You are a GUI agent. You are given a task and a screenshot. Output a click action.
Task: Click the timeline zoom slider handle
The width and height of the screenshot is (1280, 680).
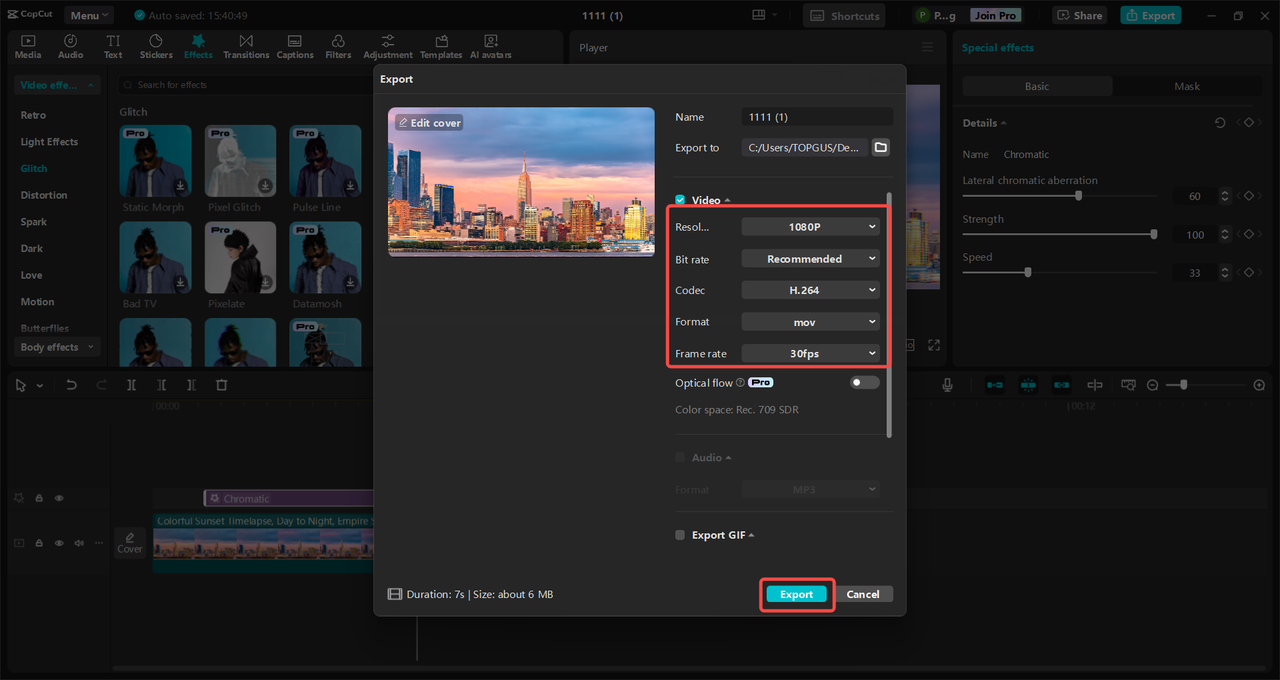point(1184,385)
